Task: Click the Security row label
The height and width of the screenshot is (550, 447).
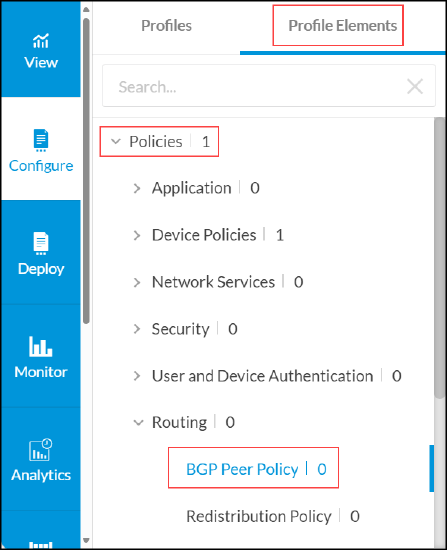Action: click(180, 329)
